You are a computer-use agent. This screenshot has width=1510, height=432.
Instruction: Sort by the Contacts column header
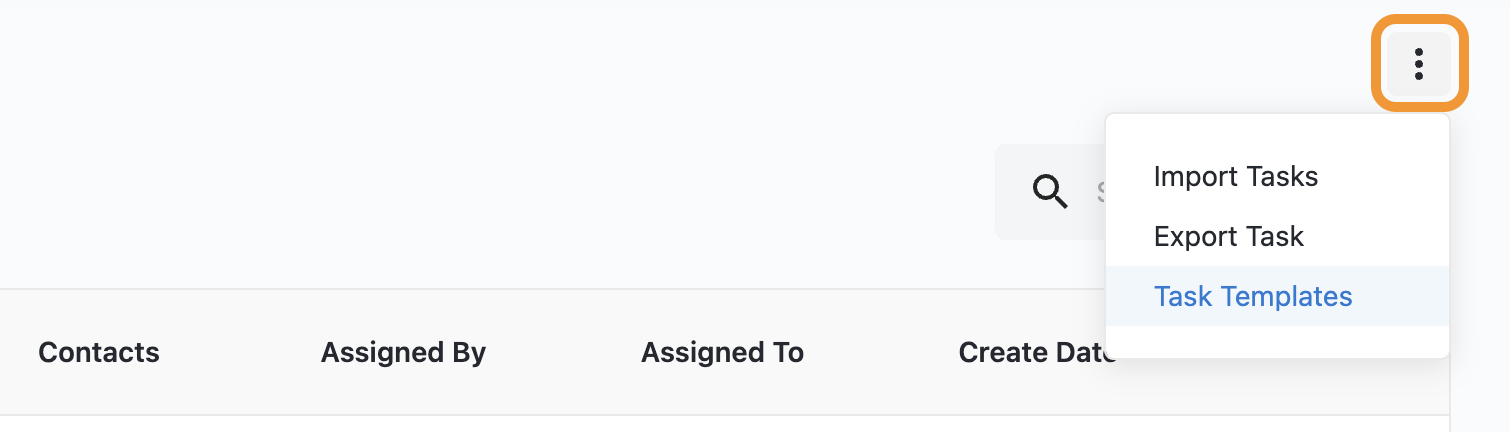pyautogui.click(x=98, y=352)
